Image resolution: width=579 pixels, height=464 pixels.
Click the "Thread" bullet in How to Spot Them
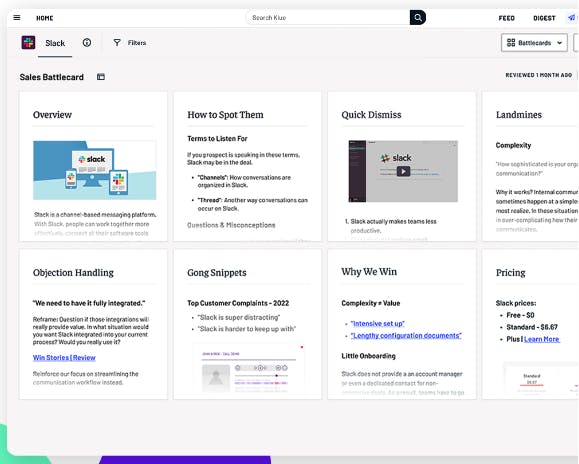(x=253, y=204)
